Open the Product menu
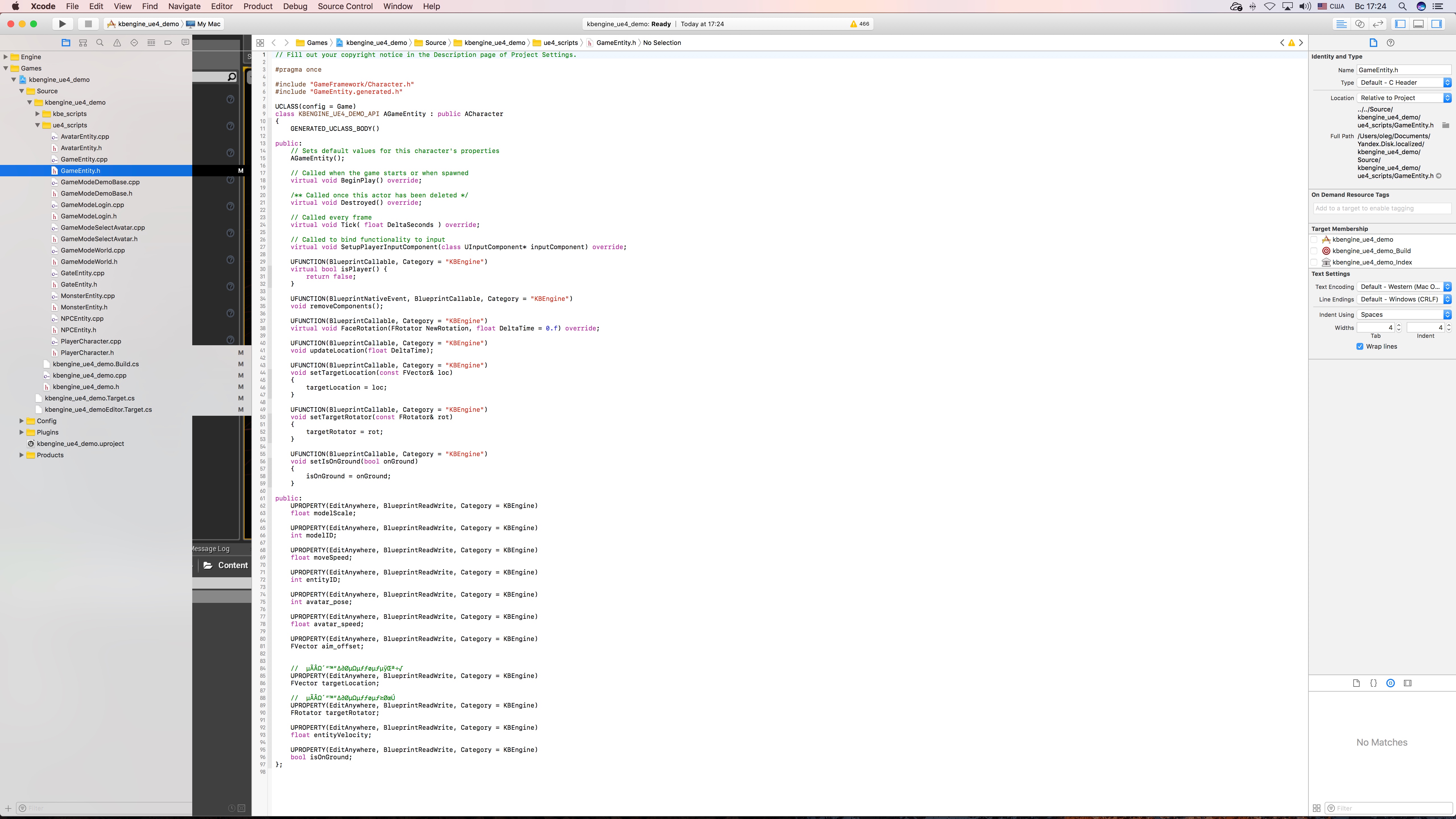The width and height of the screenshot is (1456, 819). click(x=258, y=6)
